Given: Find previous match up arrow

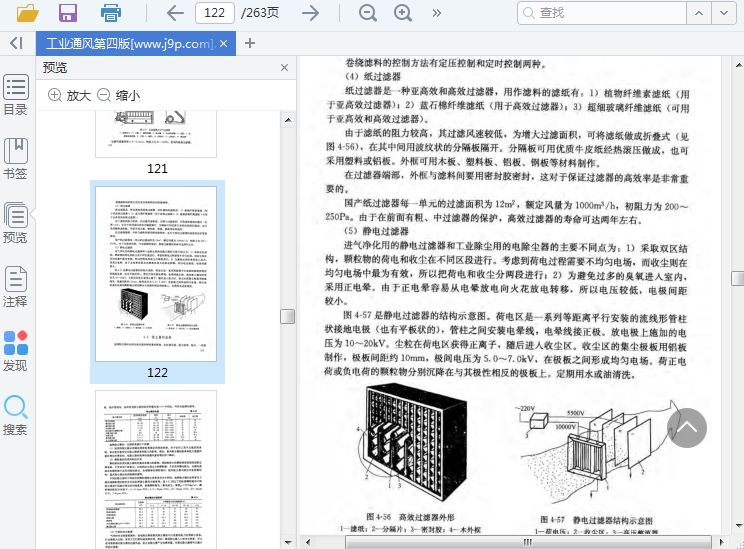Looking at the screenshot, I should [699, 13].
